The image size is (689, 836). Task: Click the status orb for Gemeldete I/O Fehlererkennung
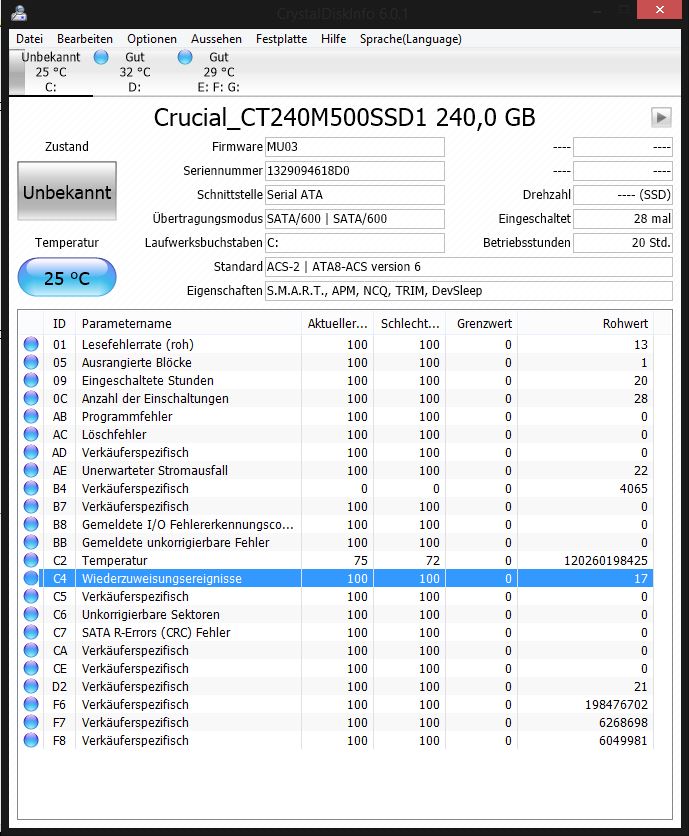pyautogui.click(x=31, y=525)
